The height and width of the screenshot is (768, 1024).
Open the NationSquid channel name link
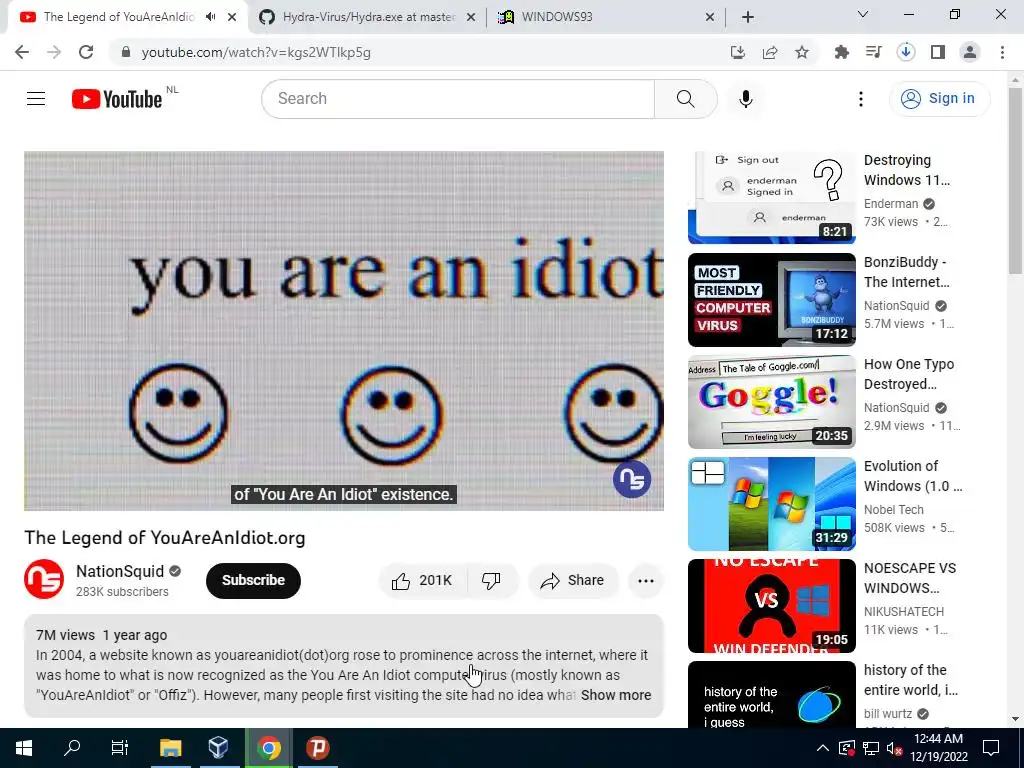(120, 571)
